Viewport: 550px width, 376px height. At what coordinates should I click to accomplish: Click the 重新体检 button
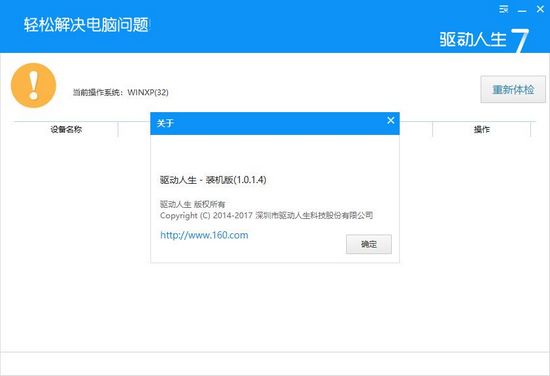click(513, 89)
